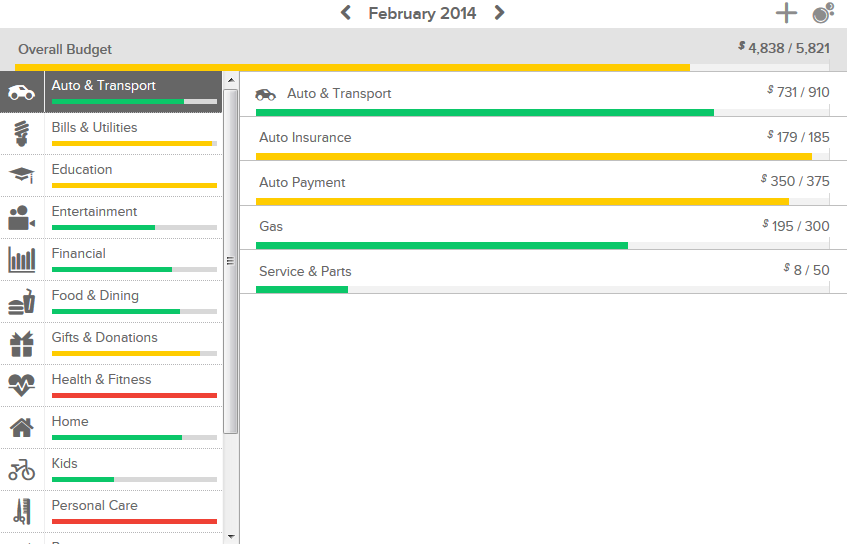Click the category list scrollbar thumb
The height and width of the screenshot is (544, 847).
point(231,261)
